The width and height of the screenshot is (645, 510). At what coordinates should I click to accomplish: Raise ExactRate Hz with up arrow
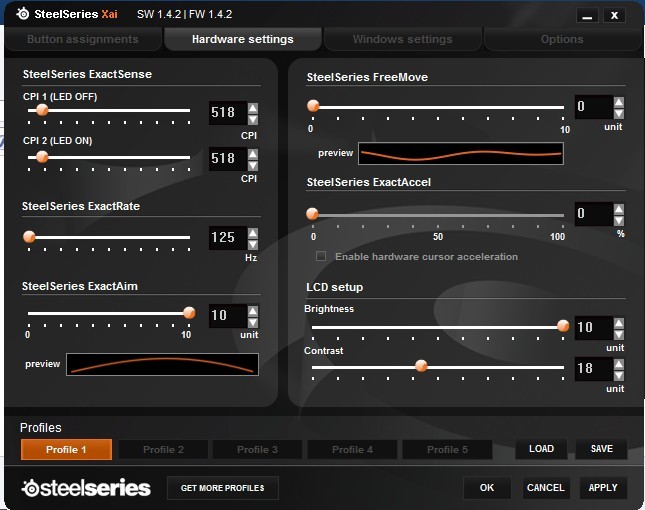253,233
